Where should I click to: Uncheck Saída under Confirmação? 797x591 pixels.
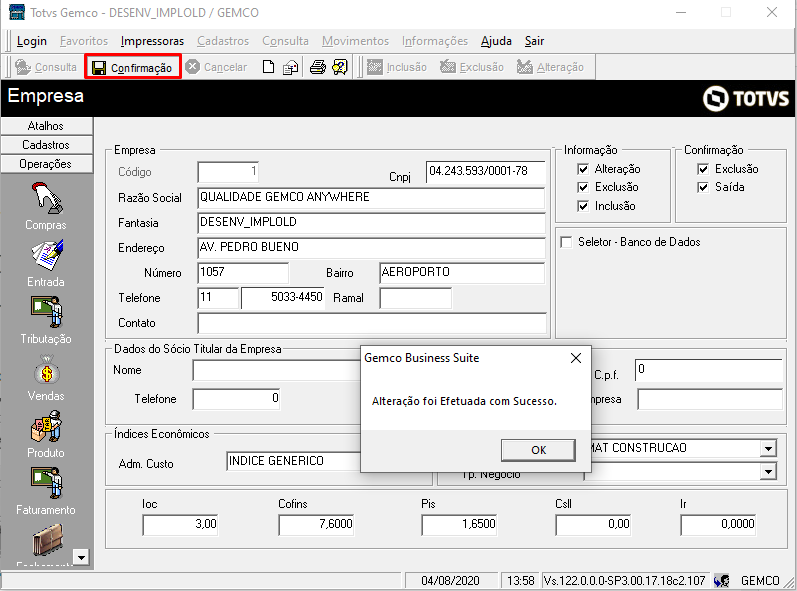[x=702, y=187]
